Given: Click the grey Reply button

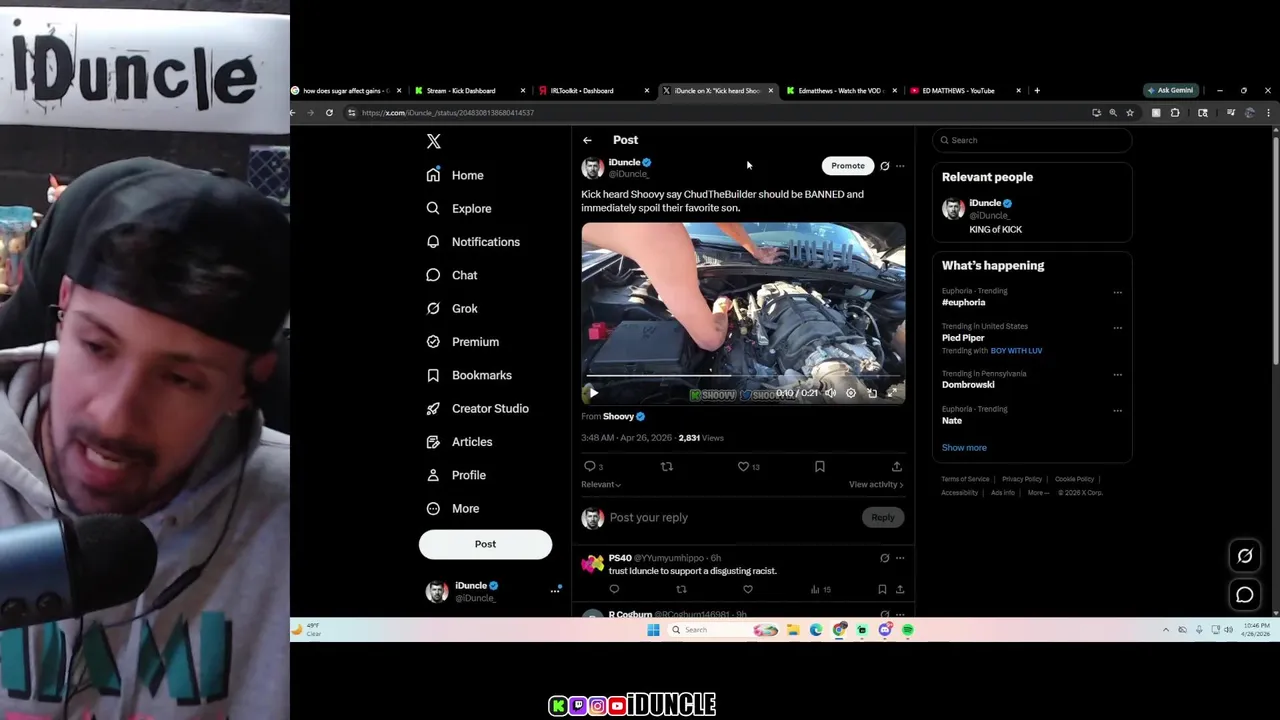Looking at the screenshot, I should 882,517.
